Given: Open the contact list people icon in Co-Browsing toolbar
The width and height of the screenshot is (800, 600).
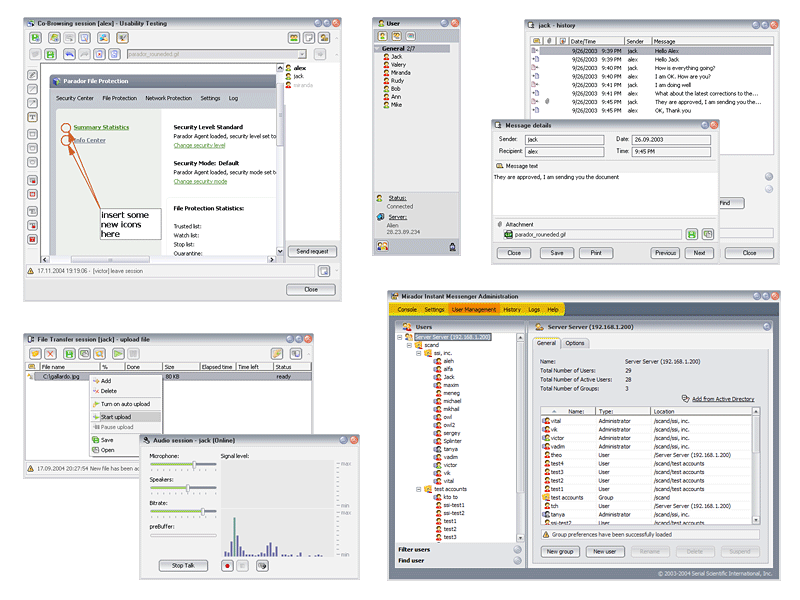Looking at the screenshot, I should (x=102, y=35).
